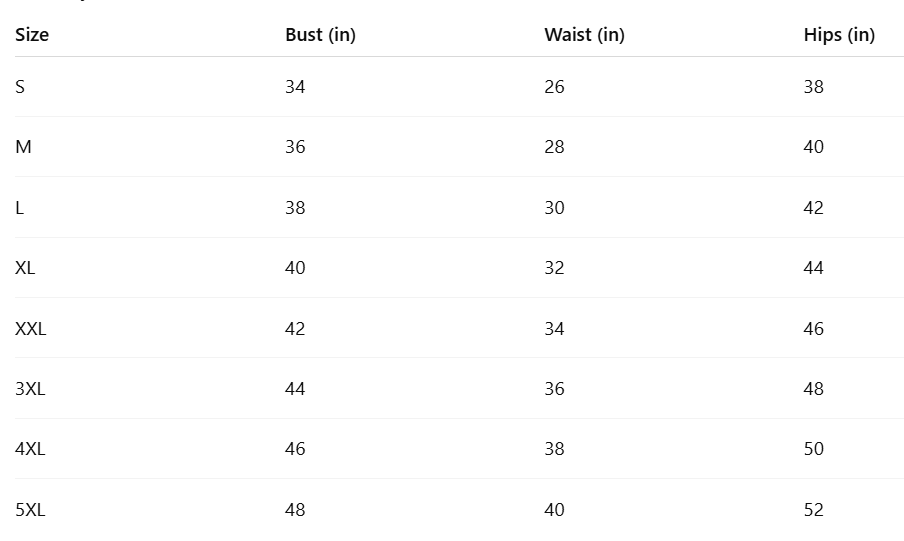The width and height of the screenshot is (904, 541).
Task: Click the hips value for size L
Action: [x=814, y=208]
